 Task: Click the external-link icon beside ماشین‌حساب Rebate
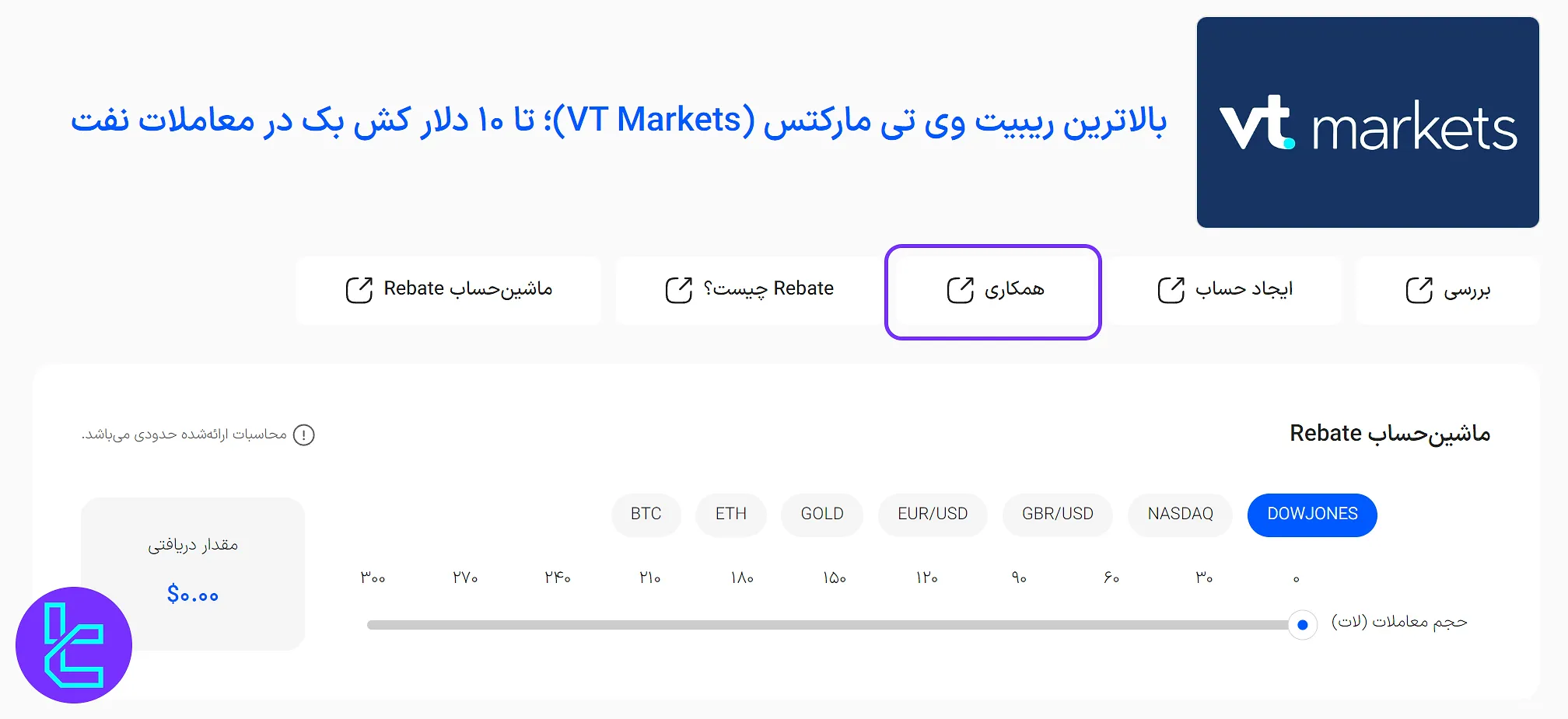[358, 288]
